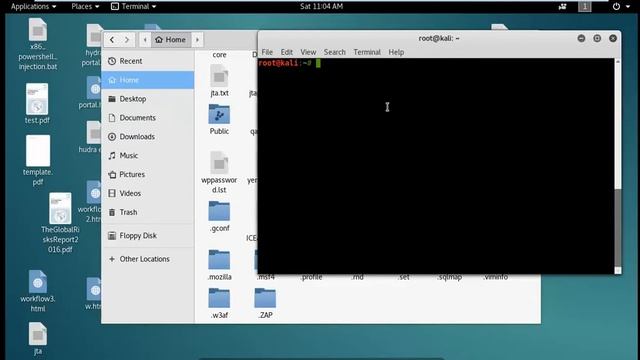The height and width of the screenshot is (360, 640).
Task: Select Documents in Files sidebar
Action: click(148, 118)
